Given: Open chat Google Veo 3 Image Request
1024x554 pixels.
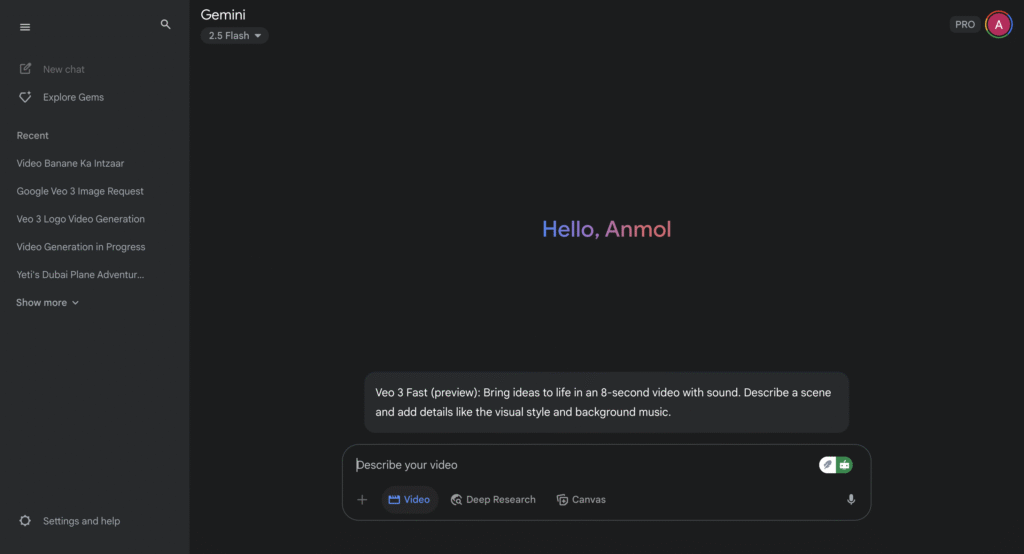Looking at the screenshot, I should [x=80, y=191].
